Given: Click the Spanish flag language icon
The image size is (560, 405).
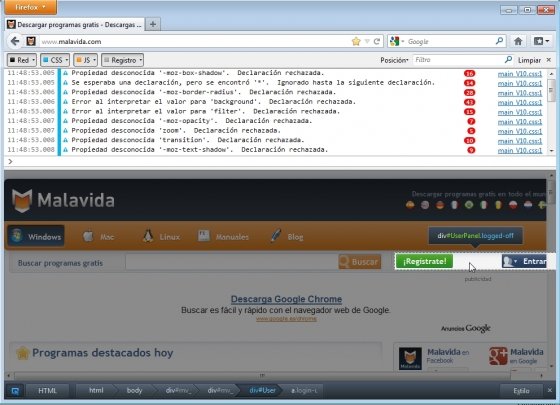Looking at the screenshot, I should (410, 205).
